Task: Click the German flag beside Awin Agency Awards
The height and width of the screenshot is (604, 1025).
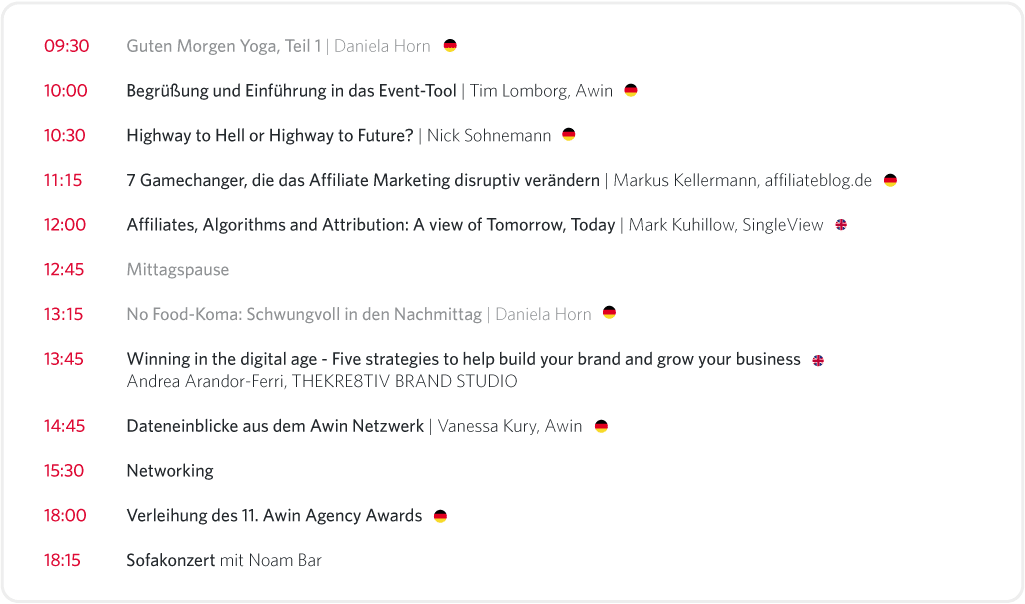Action: click(x=440, y=516)
